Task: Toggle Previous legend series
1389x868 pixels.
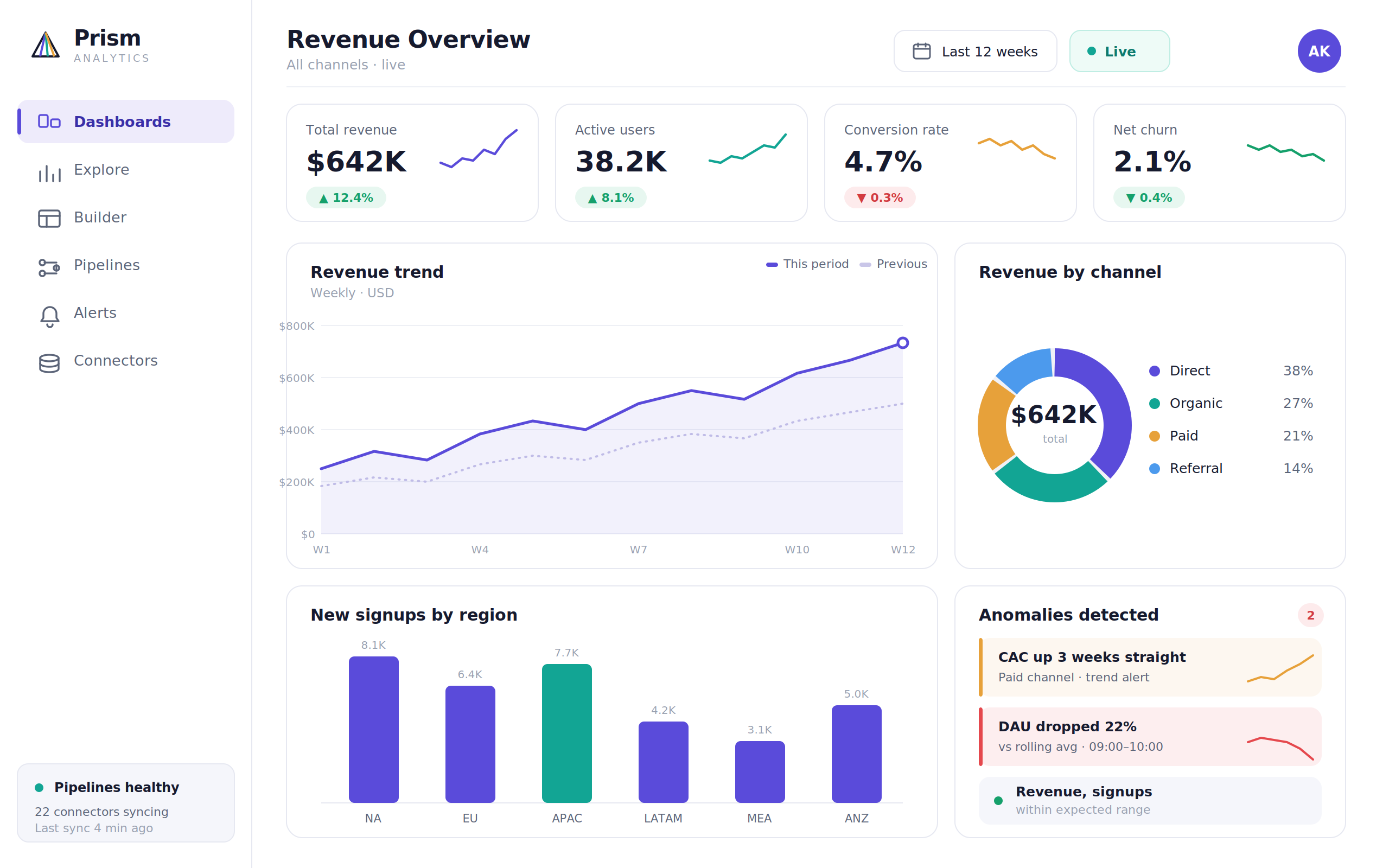Action: tap(893, 264)
